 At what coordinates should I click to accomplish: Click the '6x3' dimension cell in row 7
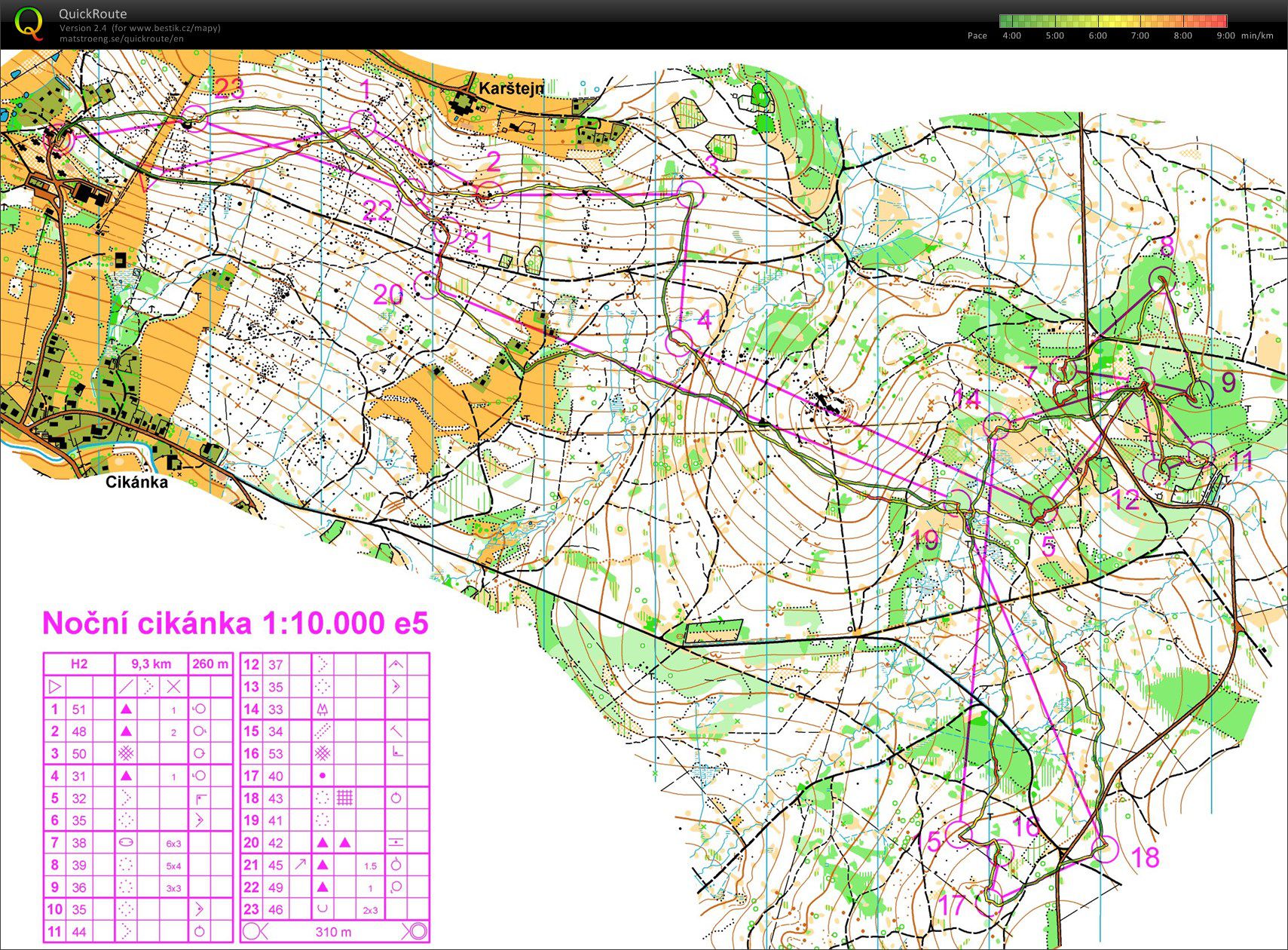[173, 844]
